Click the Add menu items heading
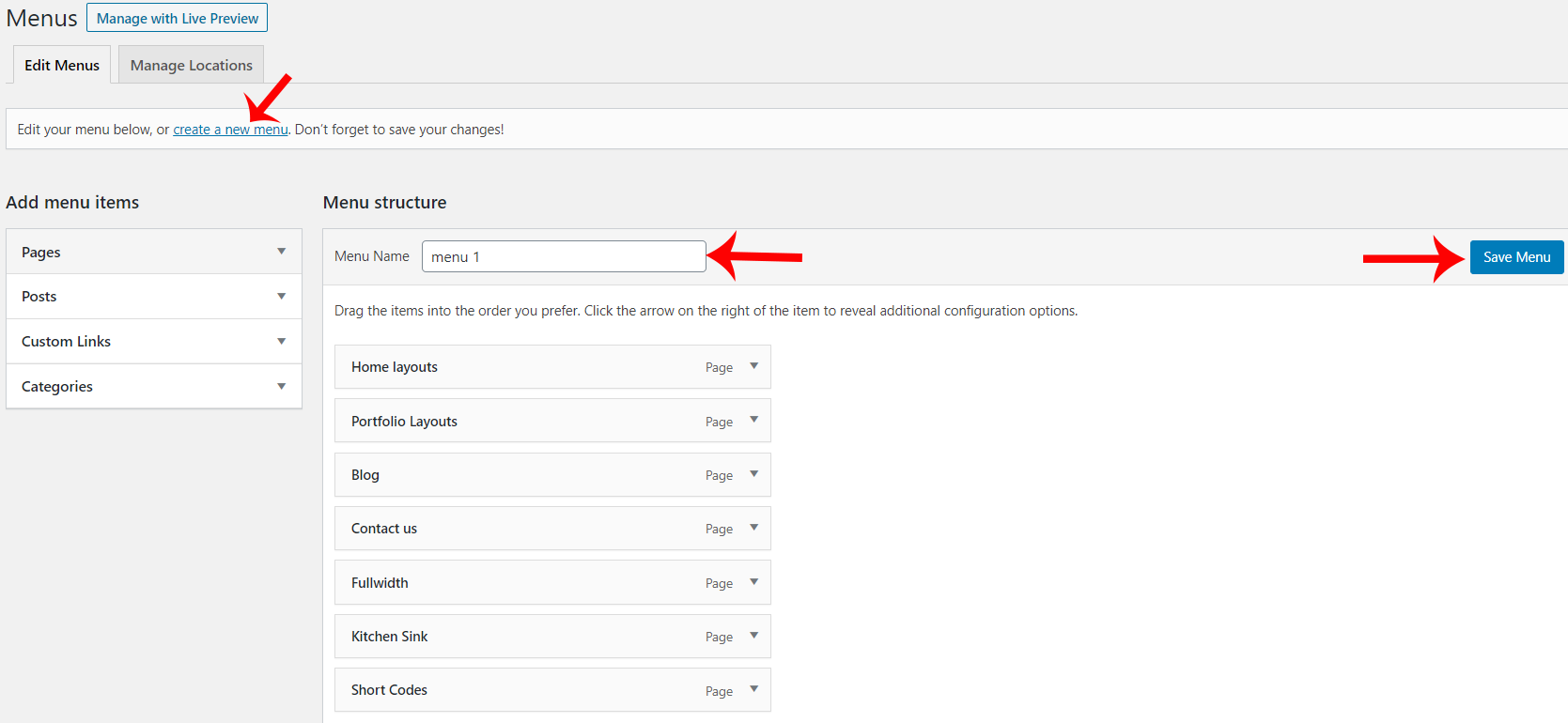Screen dimensions: 1568x723 coord(72,203)
